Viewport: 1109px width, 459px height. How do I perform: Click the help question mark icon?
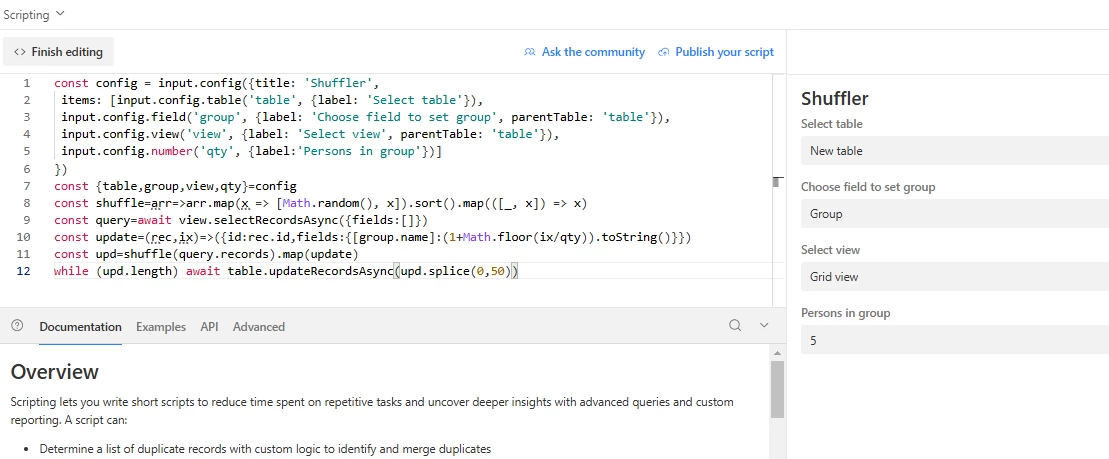coord(18,326)
